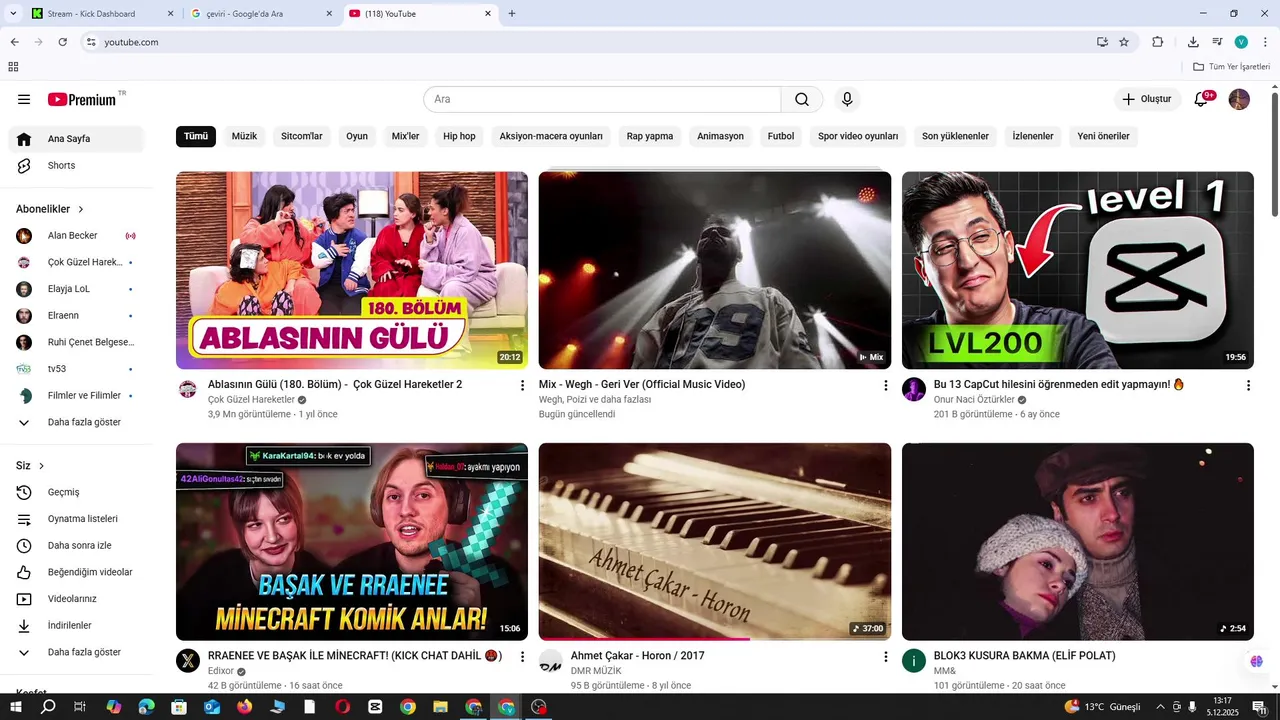Image resolution: width=1280 pixels, height=720 pixels.
Task: Play the BLOK3 KUSURA BAKMA thumbnail
Action: (1077, 541)
